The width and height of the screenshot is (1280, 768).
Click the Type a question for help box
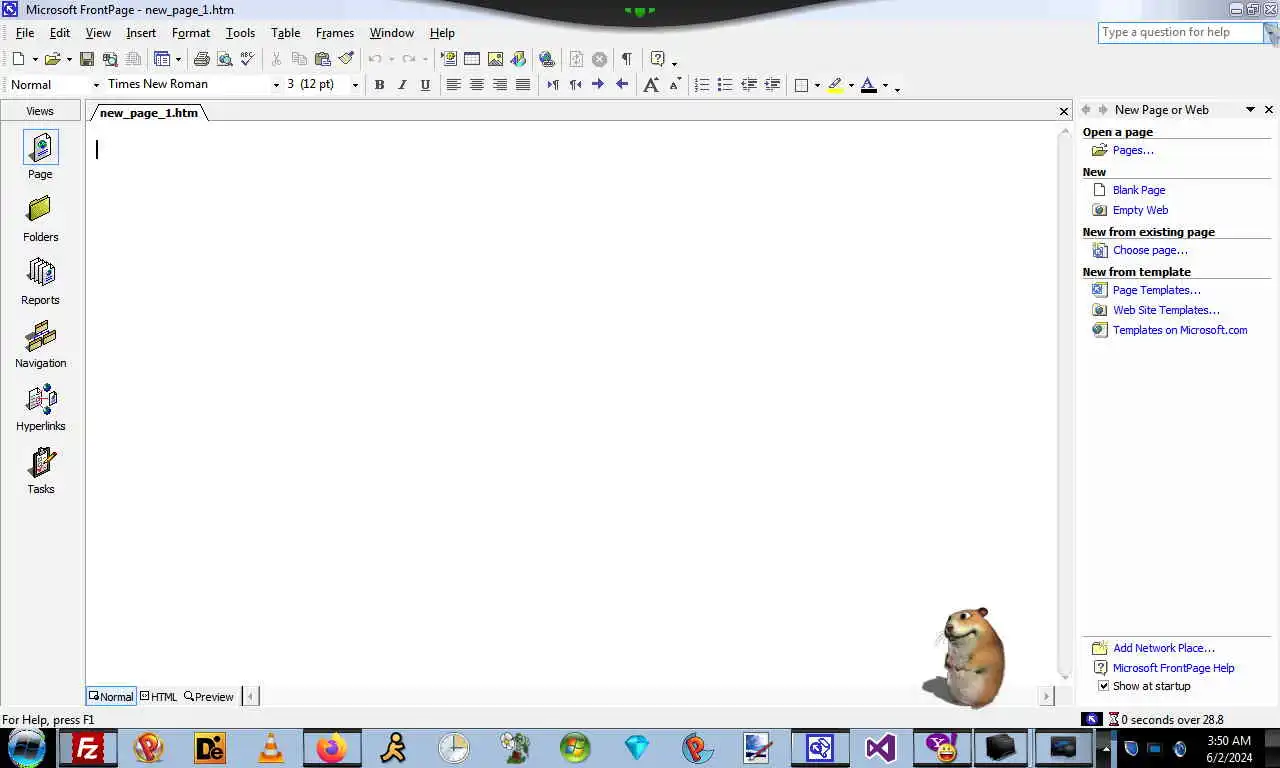coord(1181,32)
